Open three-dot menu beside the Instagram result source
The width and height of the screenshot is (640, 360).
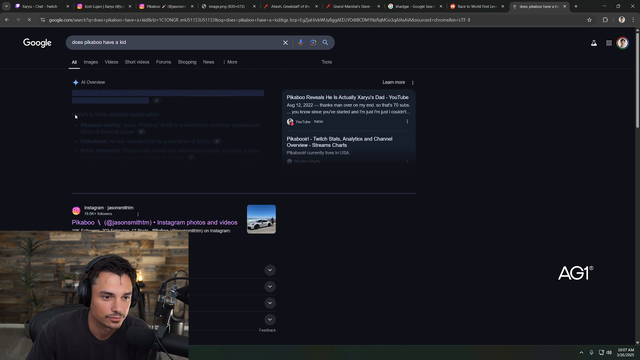tap(138, 214)
